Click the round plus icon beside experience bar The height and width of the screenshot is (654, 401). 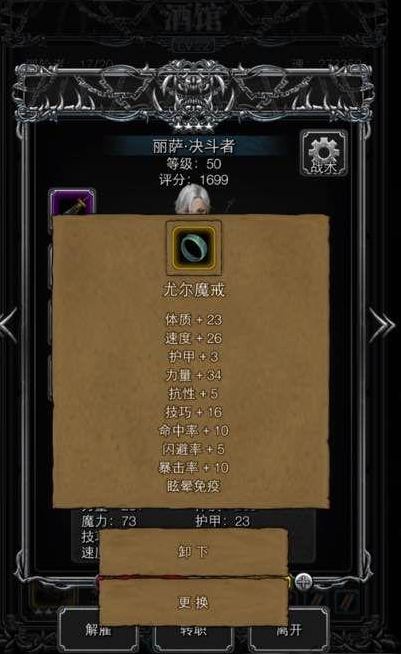(x=303, y=581)
